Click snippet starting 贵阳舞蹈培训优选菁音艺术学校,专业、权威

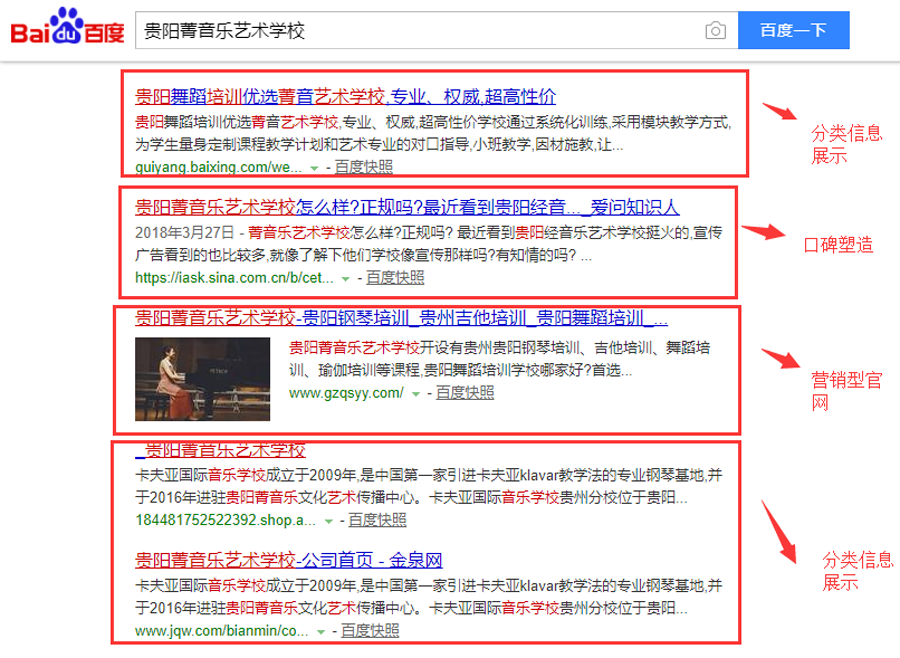pyautogui.click(x=433, y=133)
